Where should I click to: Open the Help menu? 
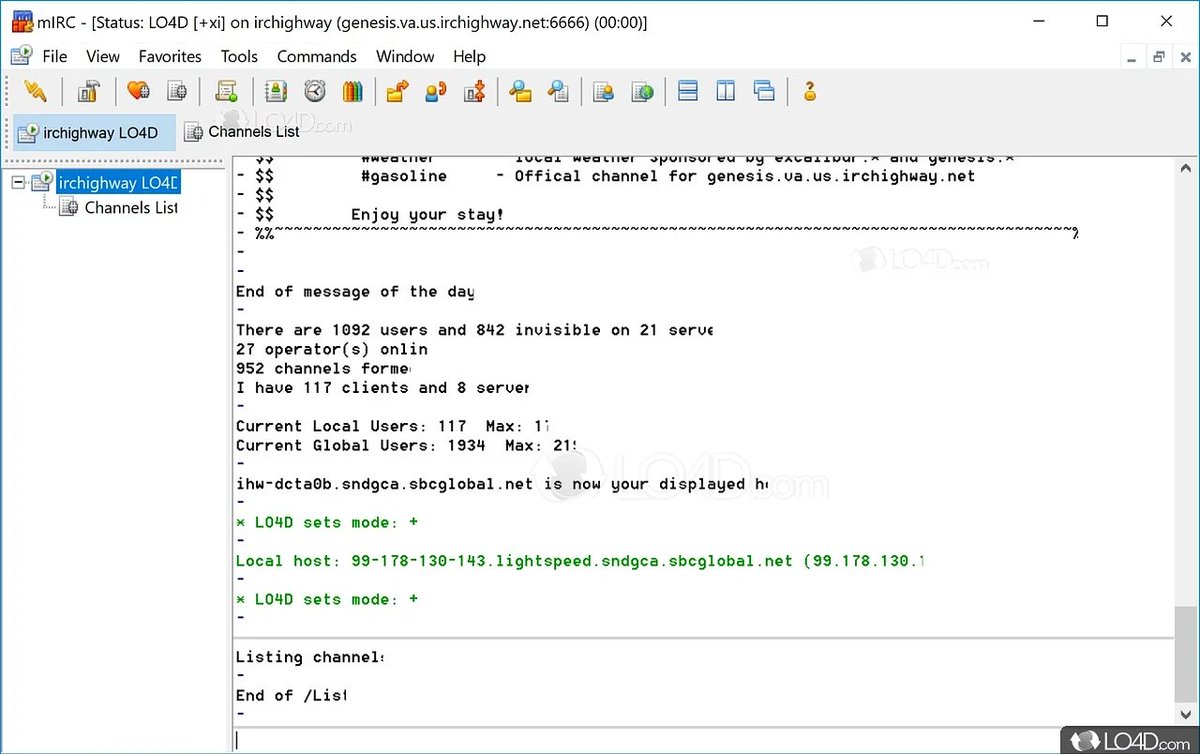469,57
